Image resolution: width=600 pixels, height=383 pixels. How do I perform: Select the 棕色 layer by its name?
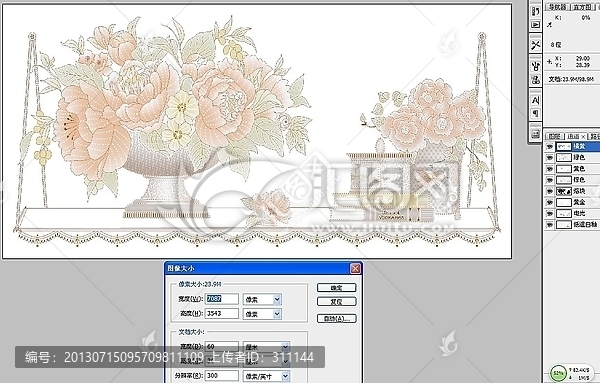click(579, 180)
